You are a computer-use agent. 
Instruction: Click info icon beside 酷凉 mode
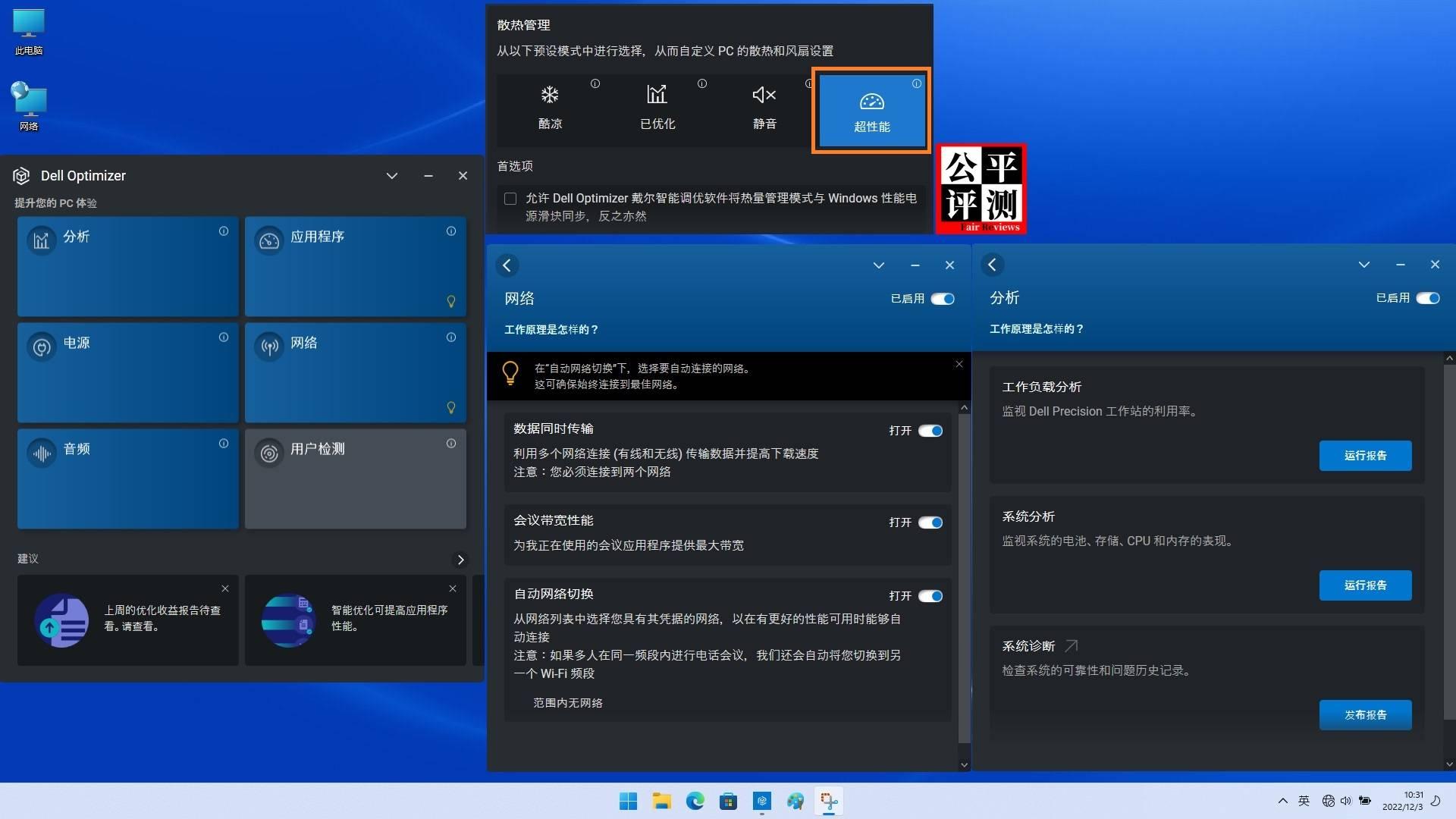[595, 84]
